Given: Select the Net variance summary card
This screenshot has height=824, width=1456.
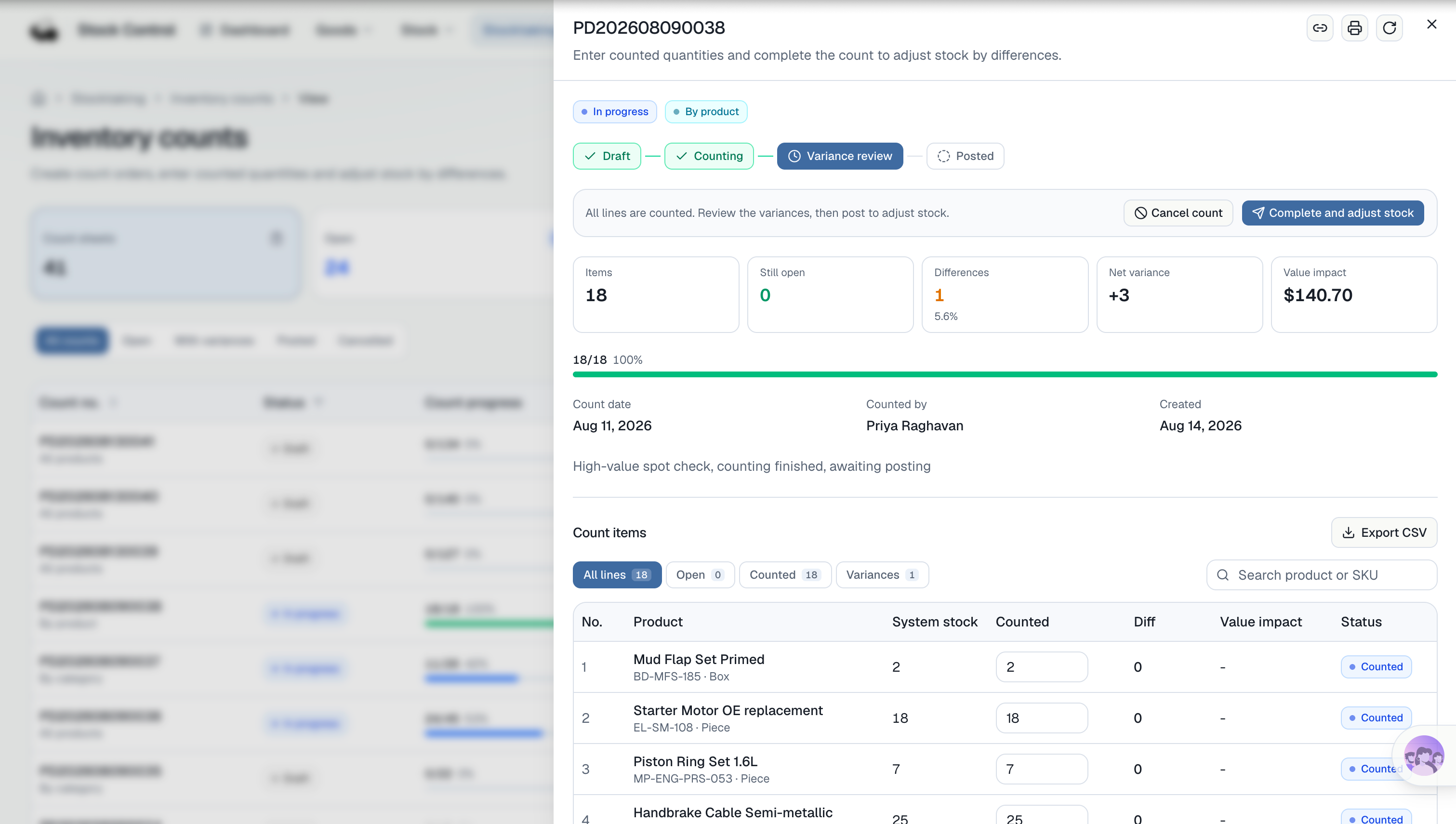Looking at the screenshot, I should tap(1179, 295).
